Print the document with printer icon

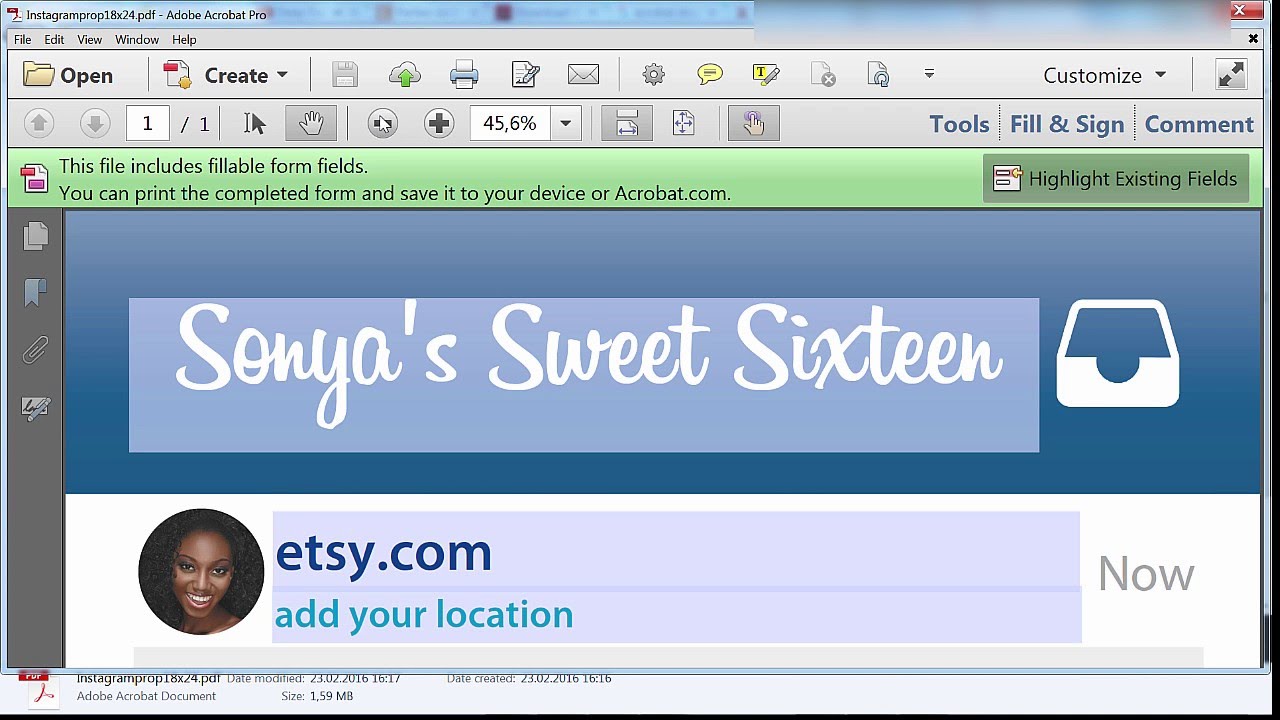coord(464,75)
